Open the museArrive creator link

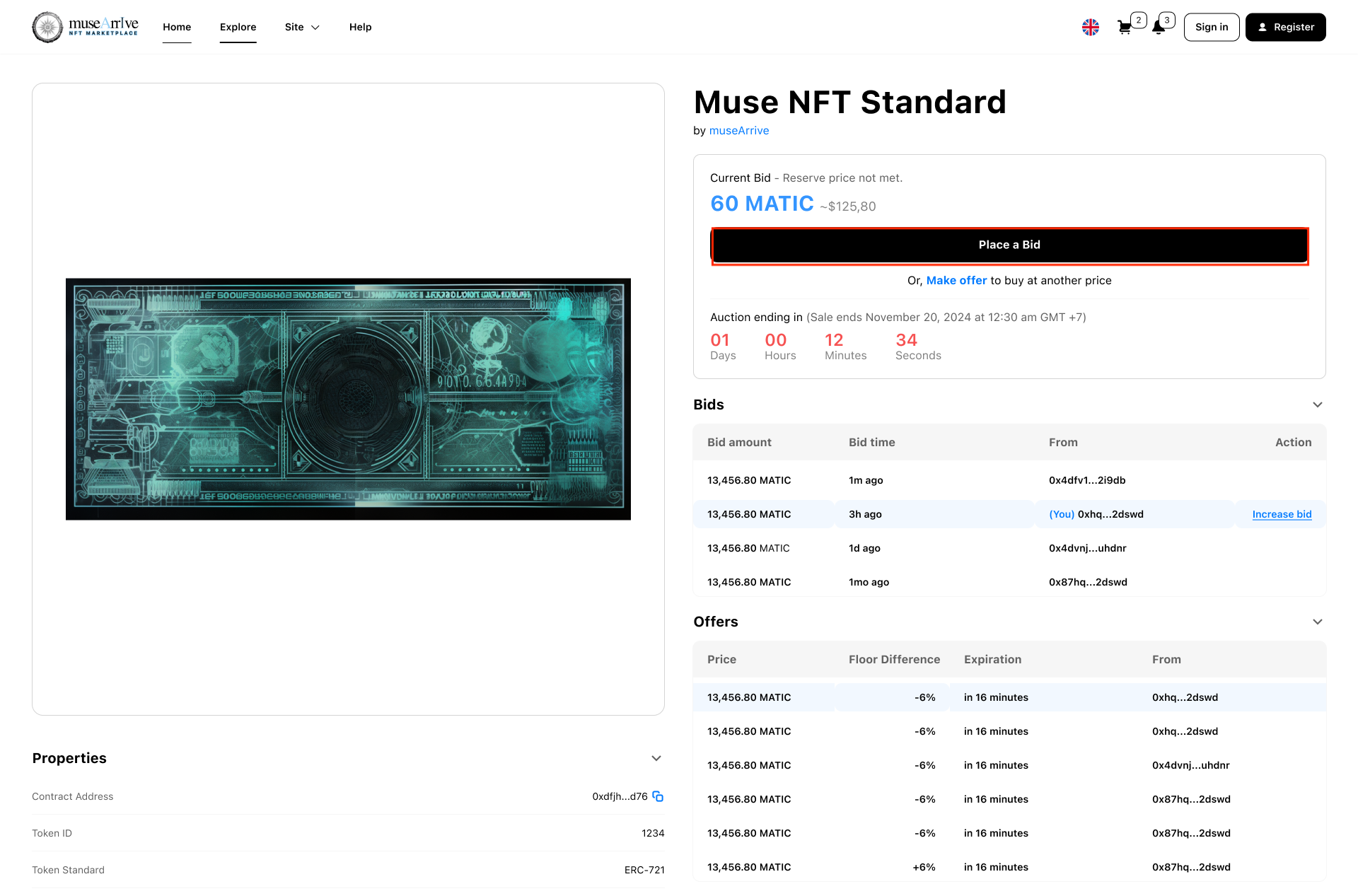(738, 131)
